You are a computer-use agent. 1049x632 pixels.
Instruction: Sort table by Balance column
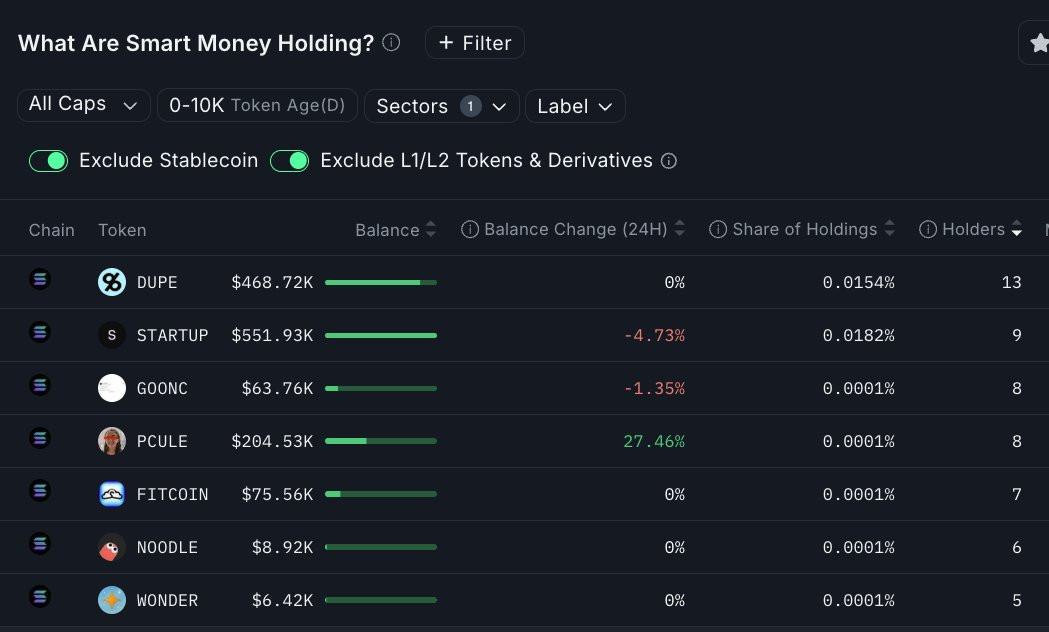[395, 230]
